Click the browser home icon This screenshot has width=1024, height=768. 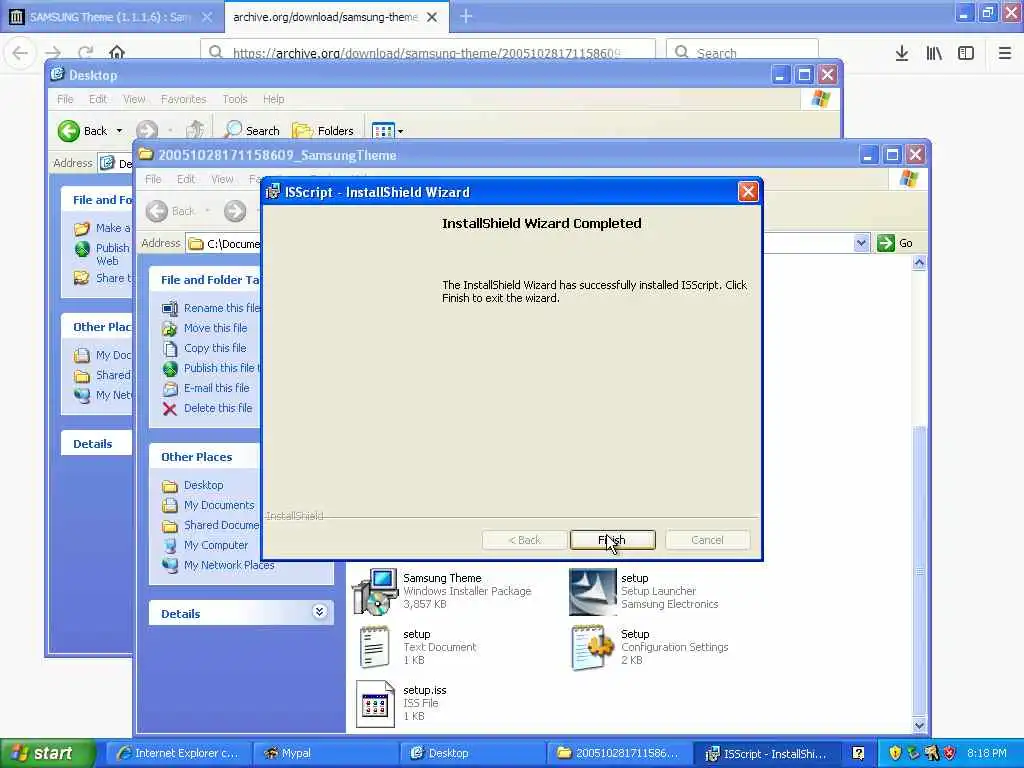(x=117, y=52)
